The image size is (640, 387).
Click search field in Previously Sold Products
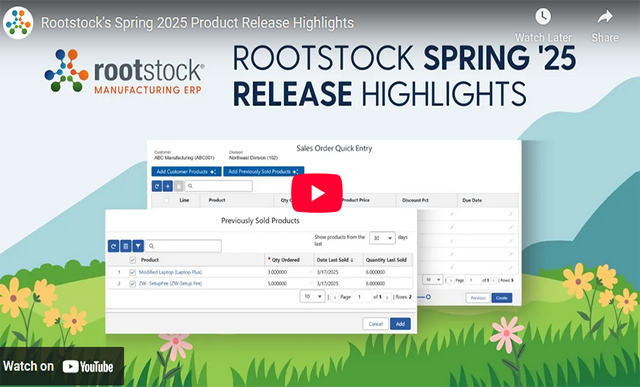pyautogui.click(x=183, y=246)
